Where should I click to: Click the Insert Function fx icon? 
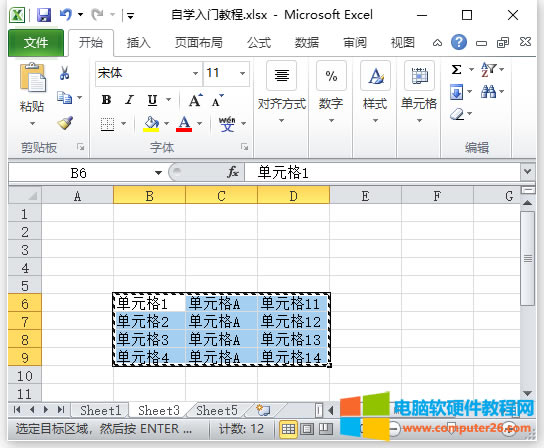(x=233, y=172)
